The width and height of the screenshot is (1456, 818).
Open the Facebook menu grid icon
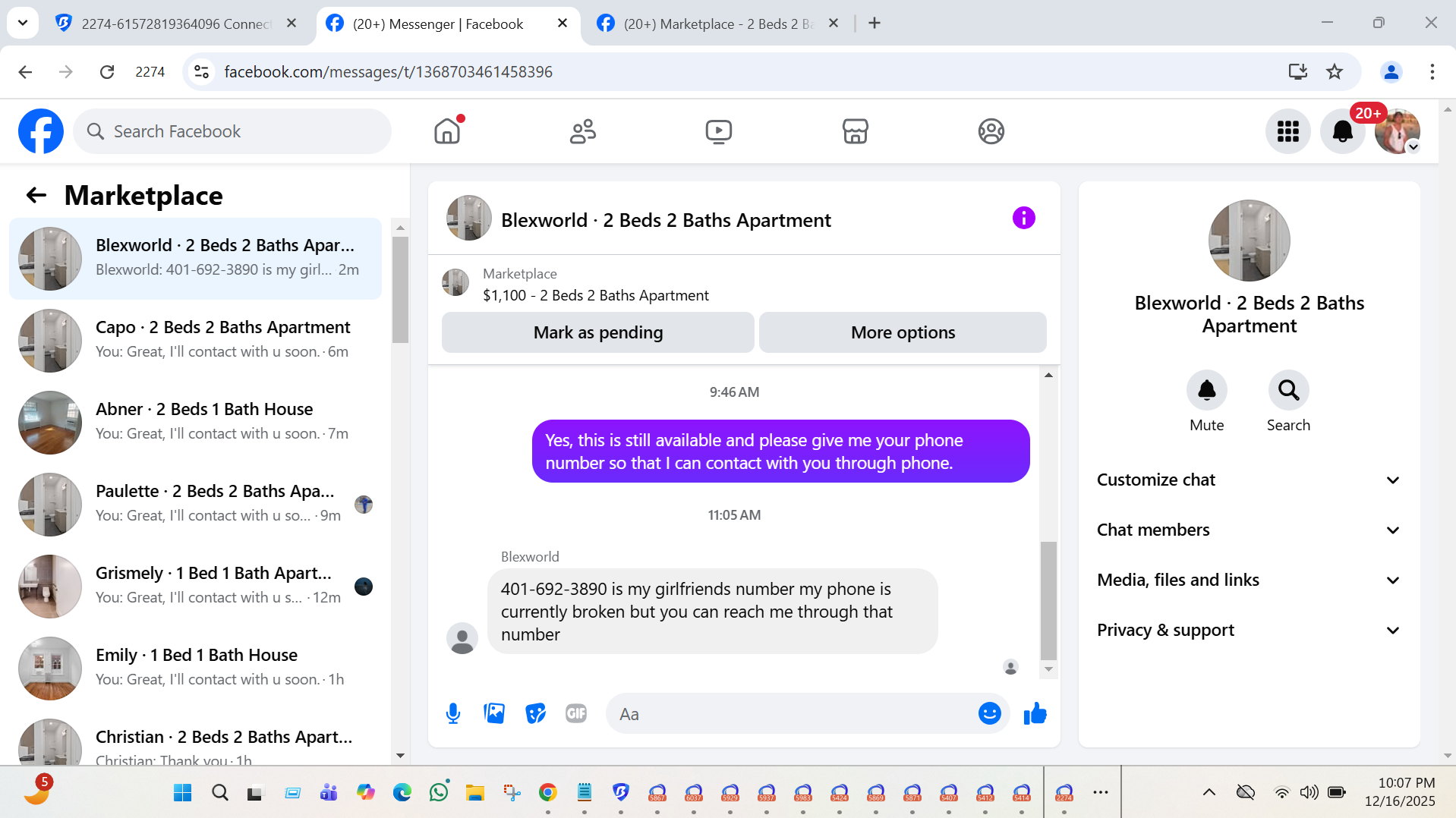(x=1288, y=131)
